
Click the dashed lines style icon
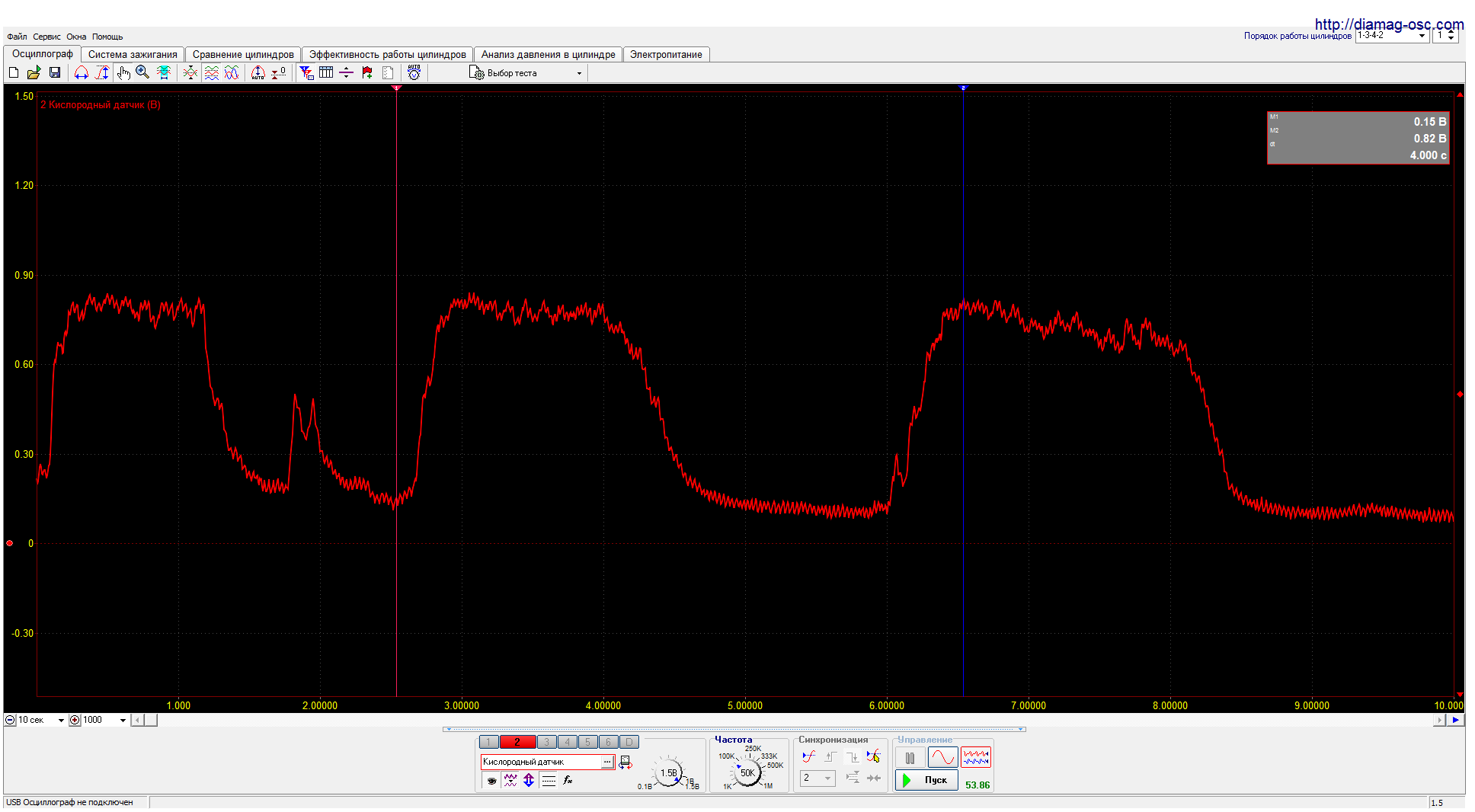(549, 780)
